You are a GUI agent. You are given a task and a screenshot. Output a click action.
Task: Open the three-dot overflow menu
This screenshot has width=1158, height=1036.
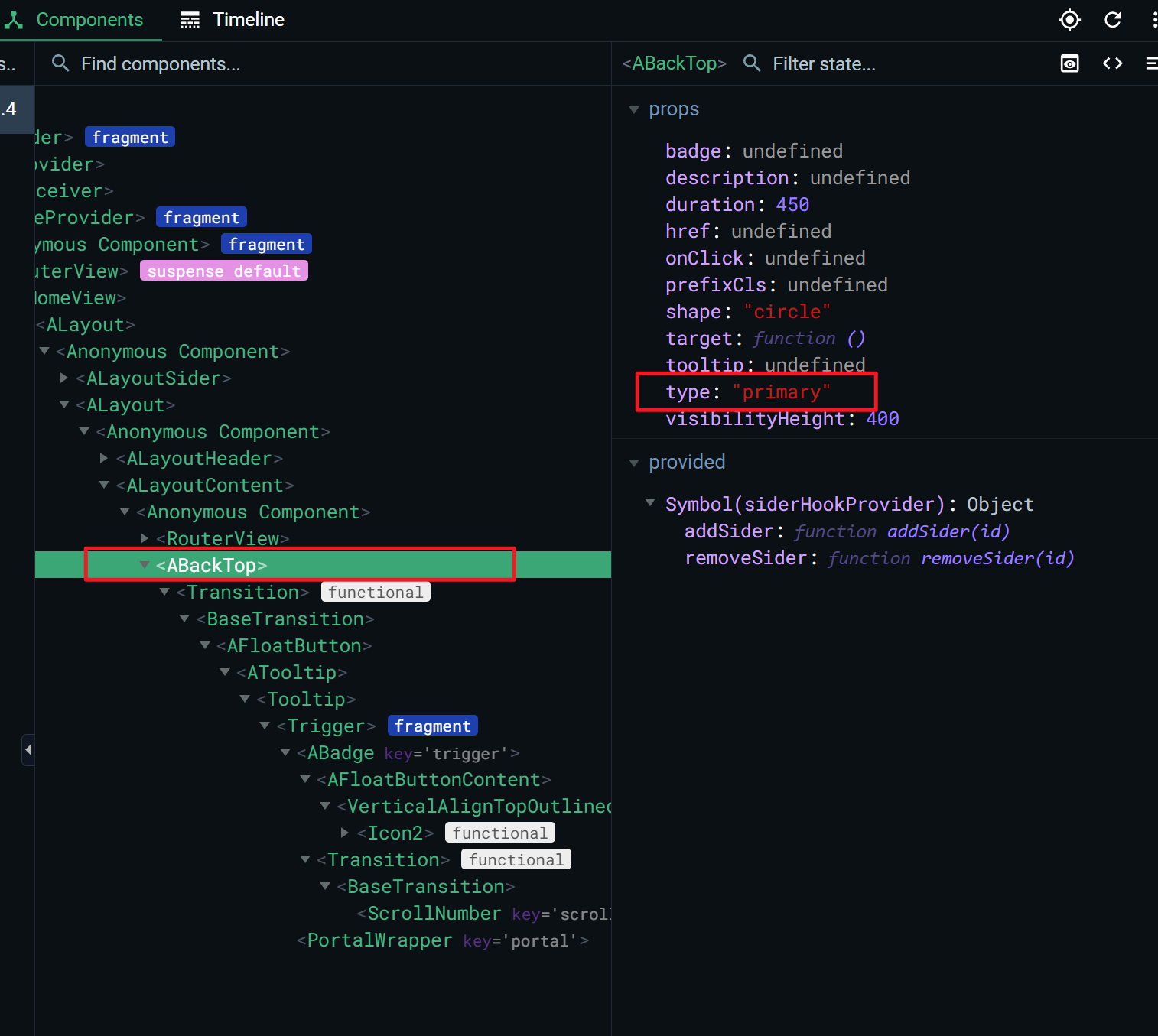[x=1154, y=20]
